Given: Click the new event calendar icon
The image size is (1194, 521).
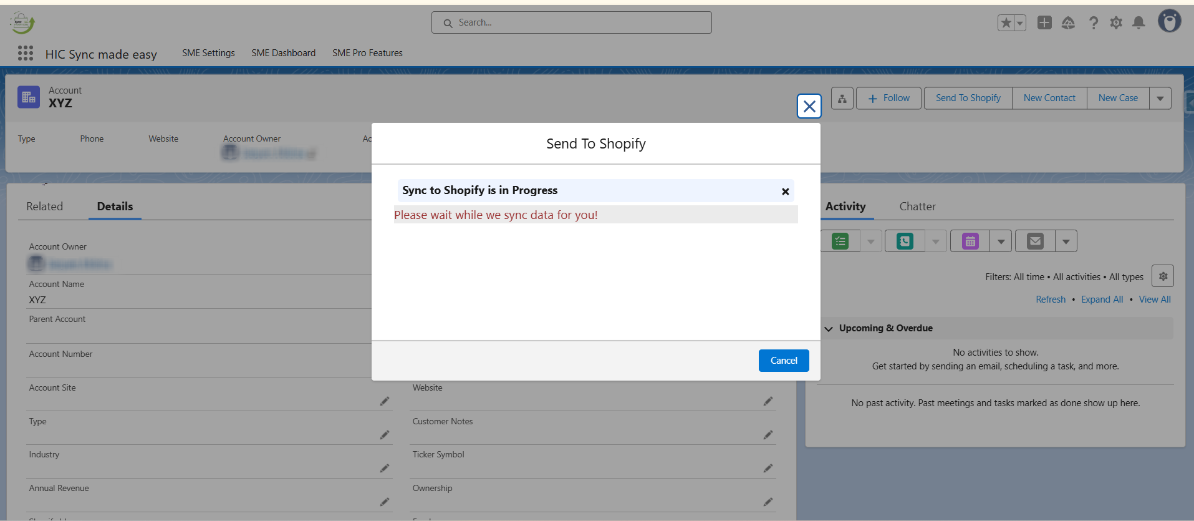Looking at the screenshot, I should (x=970, y=241).
